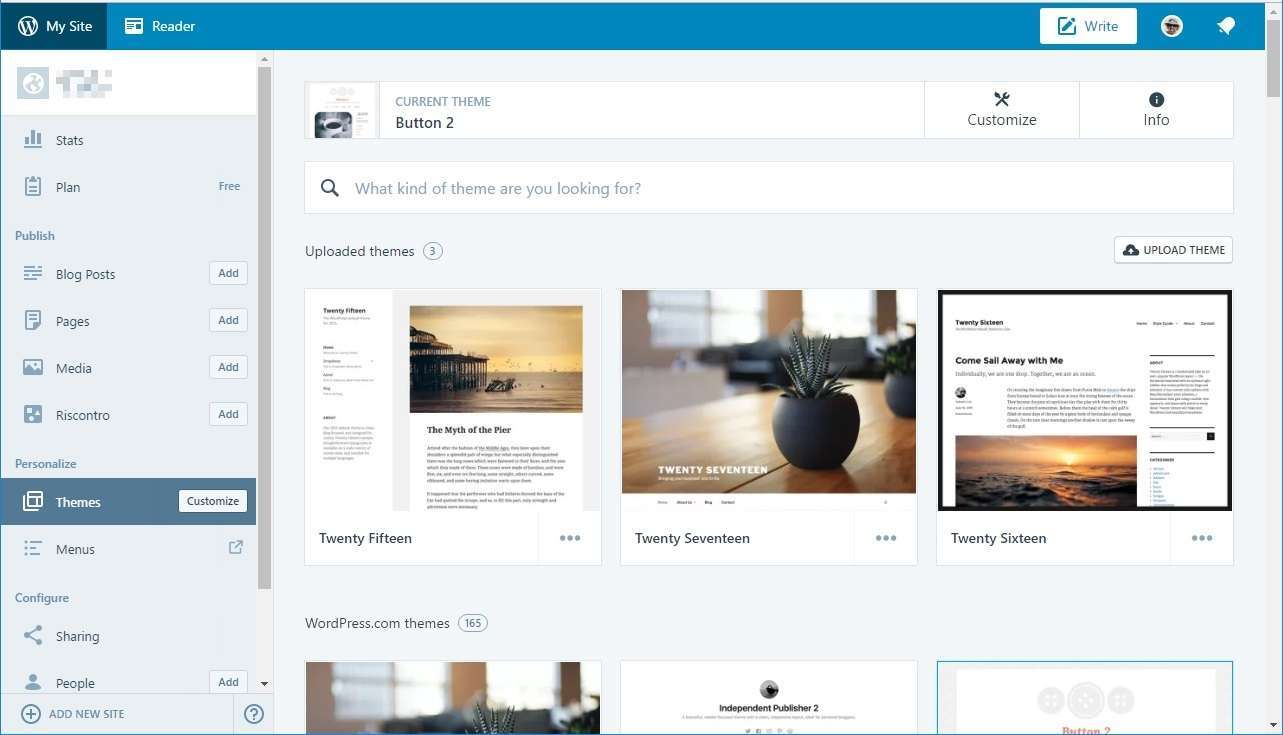Open the Stats menu item
1283x735 pixels.
128,140
